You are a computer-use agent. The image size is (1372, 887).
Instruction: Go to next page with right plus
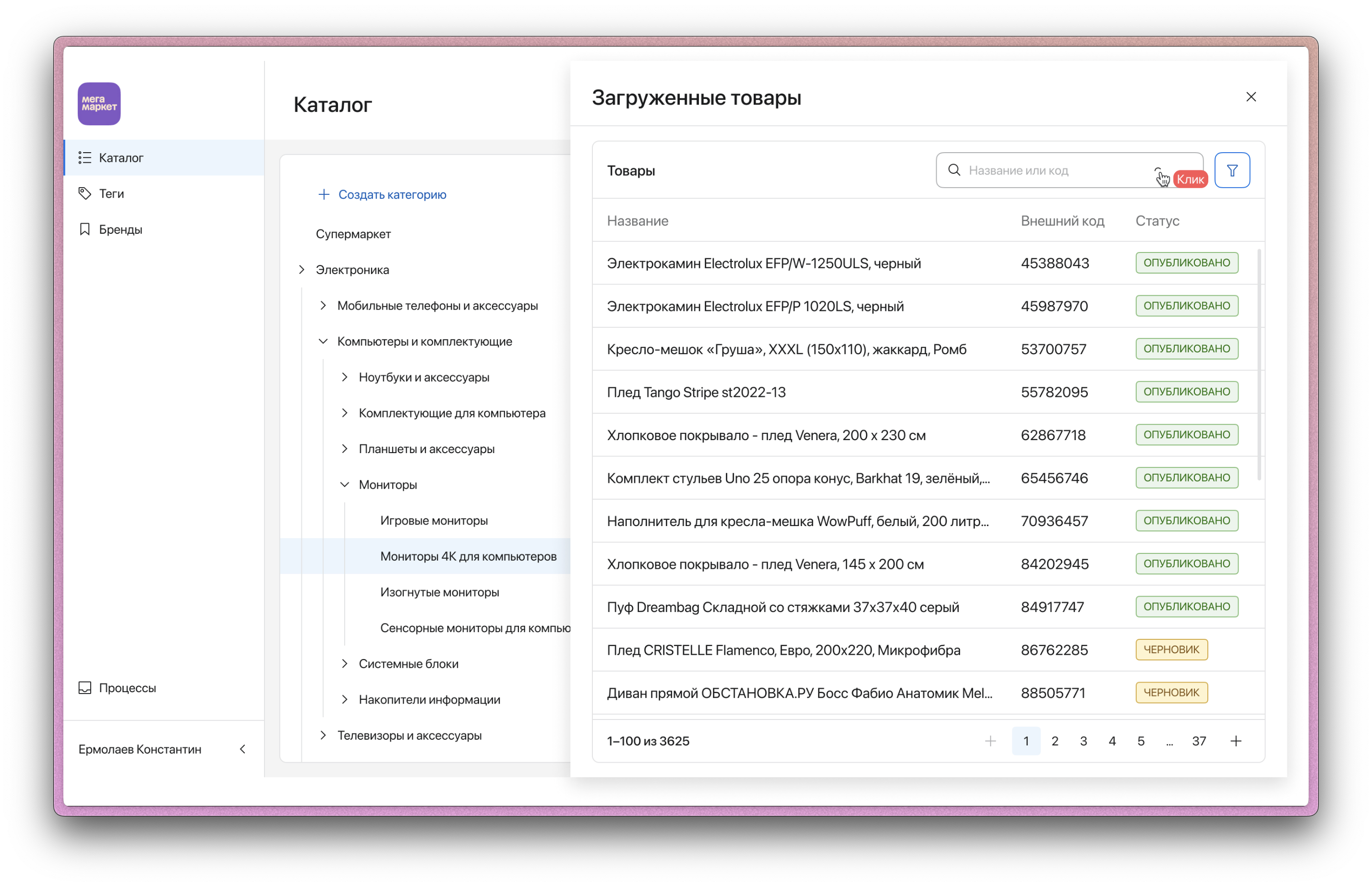pos(1236,741)
